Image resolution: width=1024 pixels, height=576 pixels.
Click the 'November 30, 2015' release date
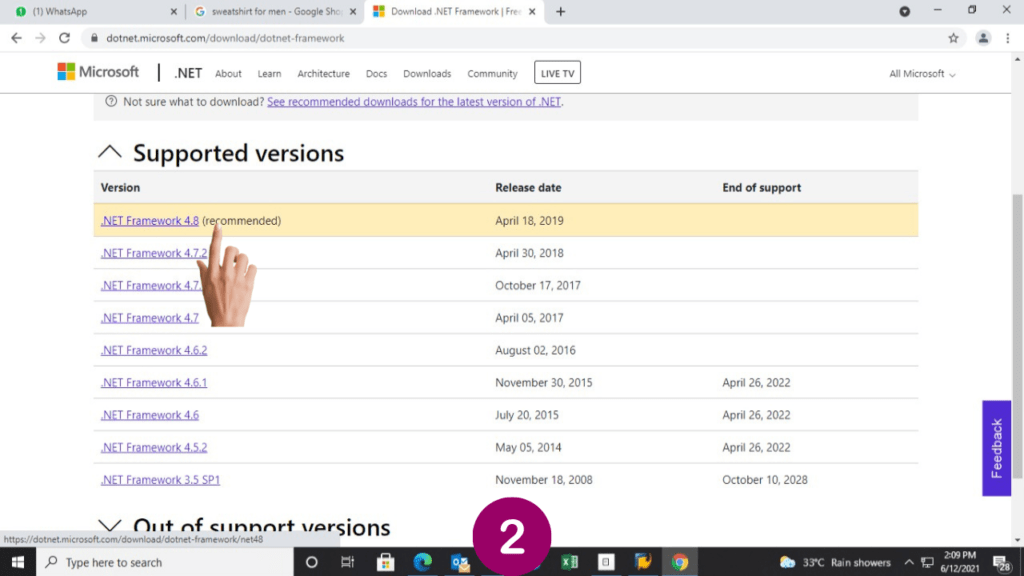[x=543, y=383]
